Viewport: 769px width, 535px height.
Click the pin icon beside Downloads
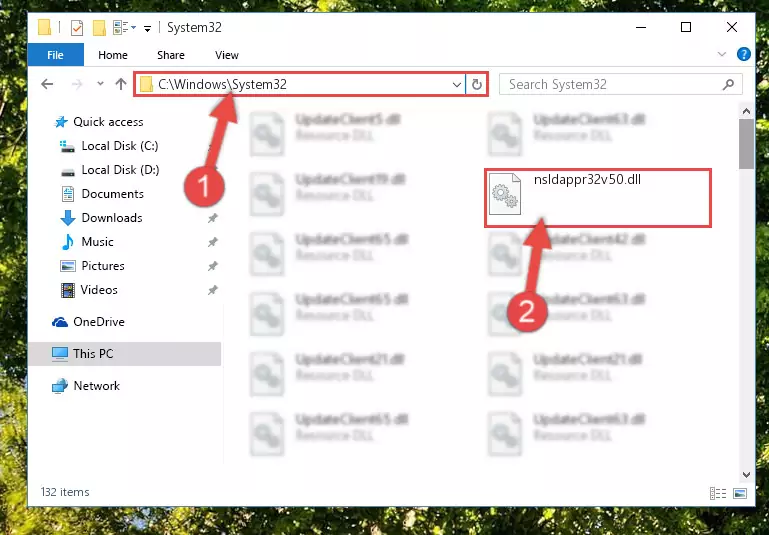click(212, 218)
